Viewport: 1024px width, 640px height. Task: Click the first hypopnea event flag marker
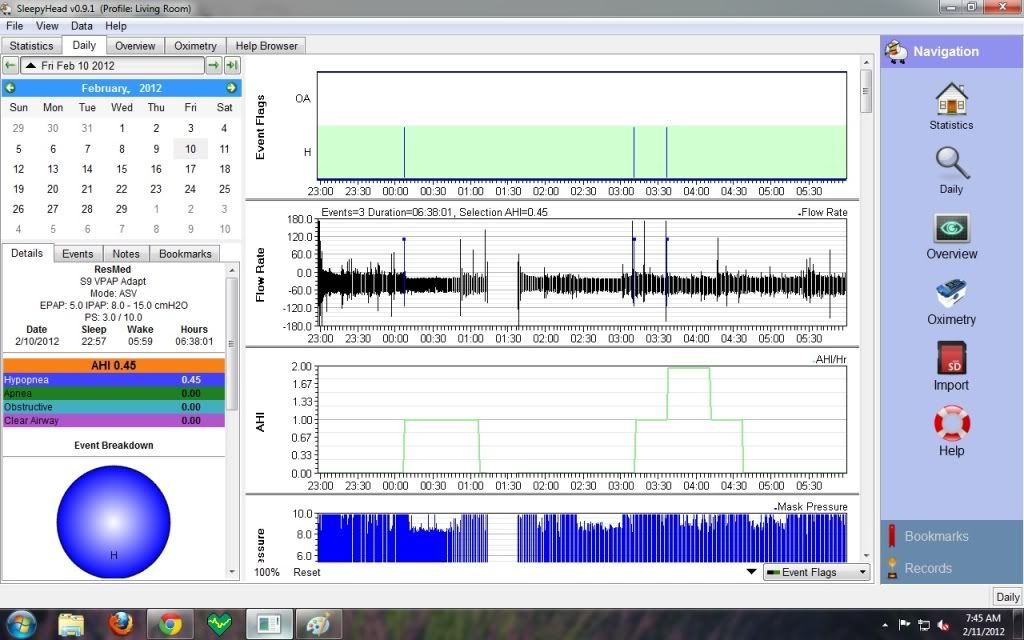[x=404, y=152]
